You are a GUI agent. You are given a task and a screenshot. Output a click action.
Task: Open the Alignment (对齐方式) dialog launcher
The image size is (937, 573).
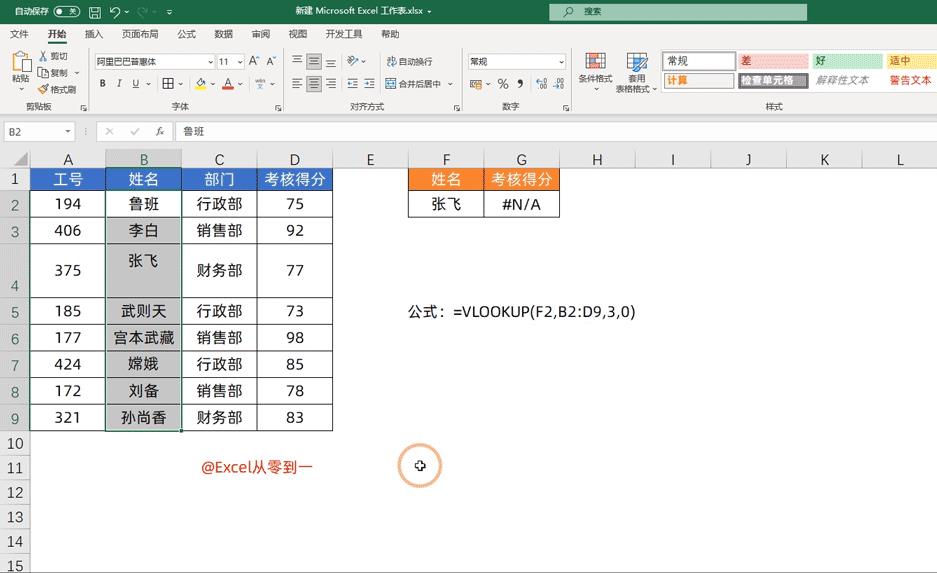click(x=457, y=108)
